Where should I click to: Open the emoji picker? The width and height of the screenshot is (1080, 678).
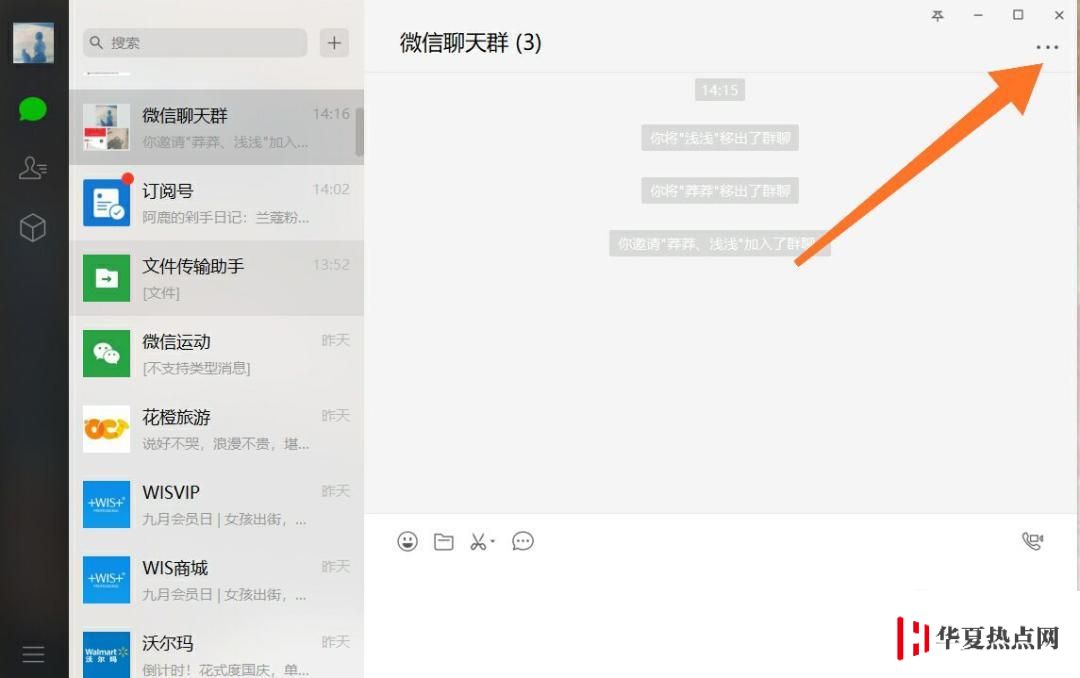(407, 542)
